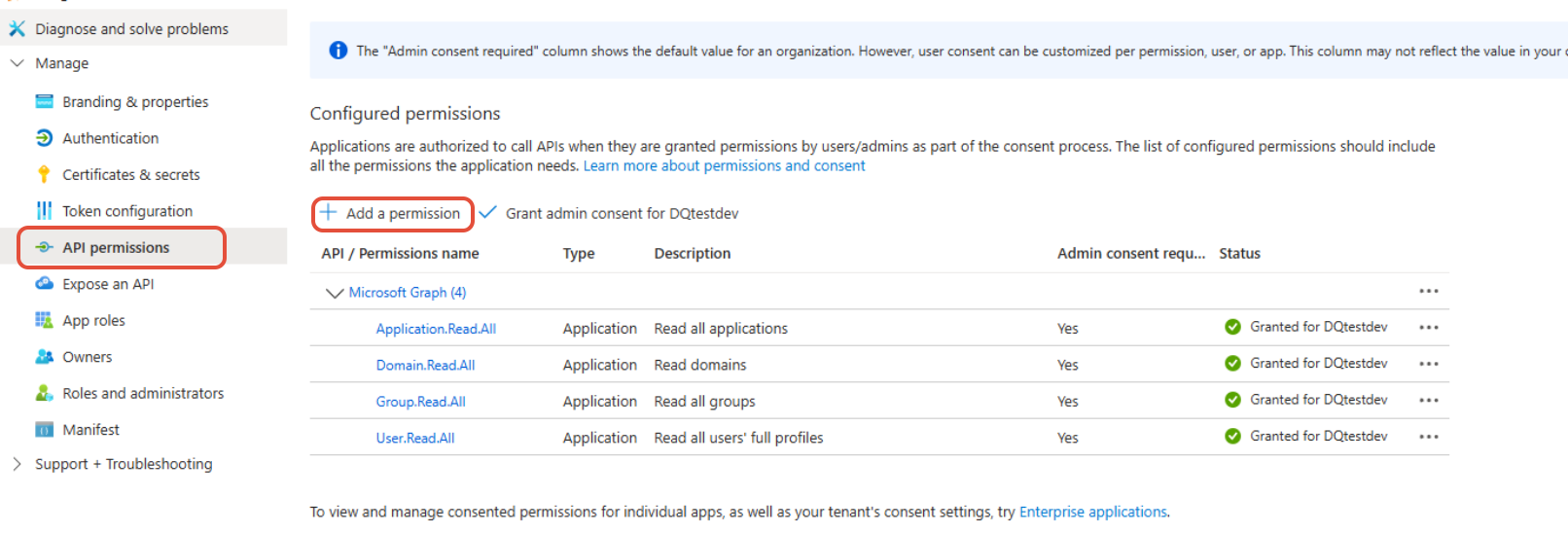This screenshot has width=1568, height=534.
Task: Click Grant admin consent for DQtestdev
Action: pos(622,213)
